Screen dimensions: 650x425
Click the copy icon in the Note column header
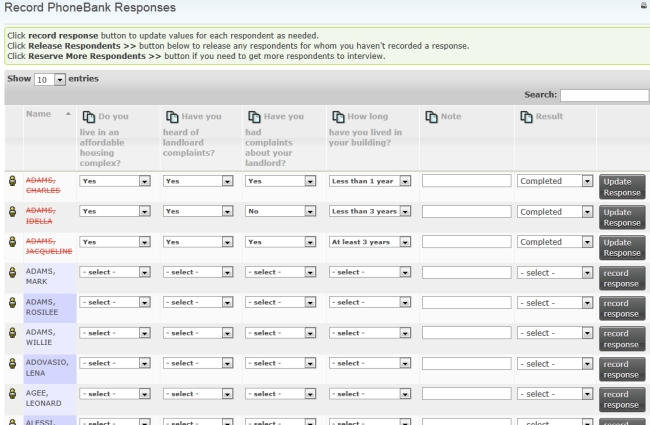pyautogui.click(x=432, y=117)
